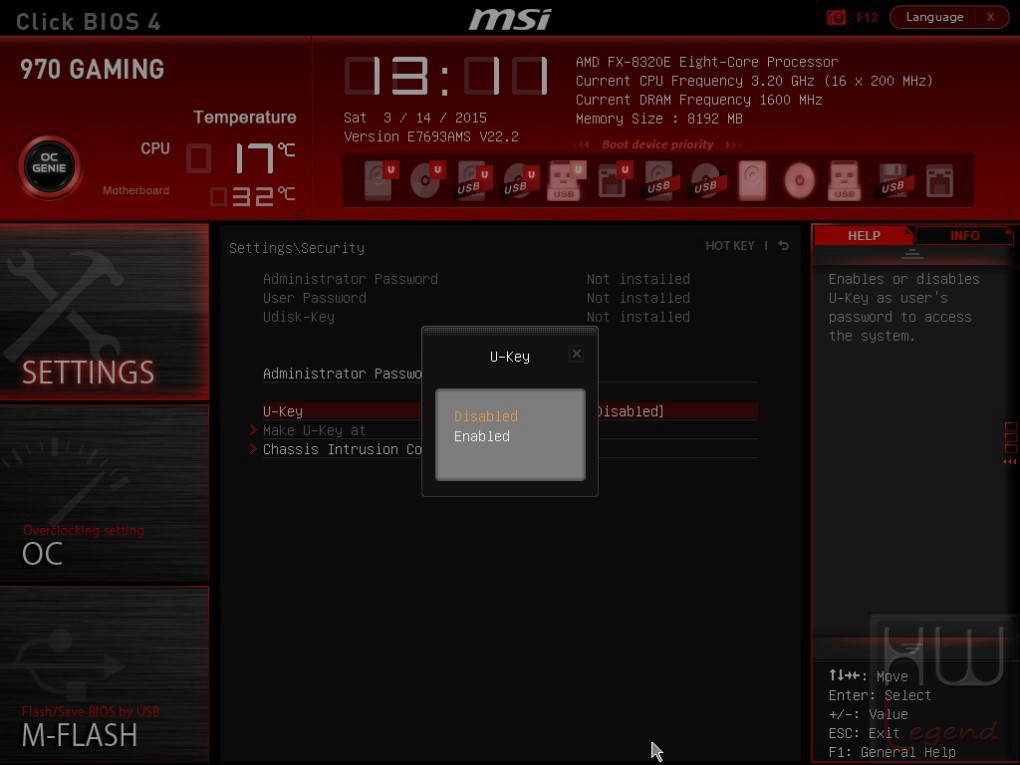Open the HOT KEY list
Image resolution: width=1020 pixels, height=765 pixels.
[730, 246]
